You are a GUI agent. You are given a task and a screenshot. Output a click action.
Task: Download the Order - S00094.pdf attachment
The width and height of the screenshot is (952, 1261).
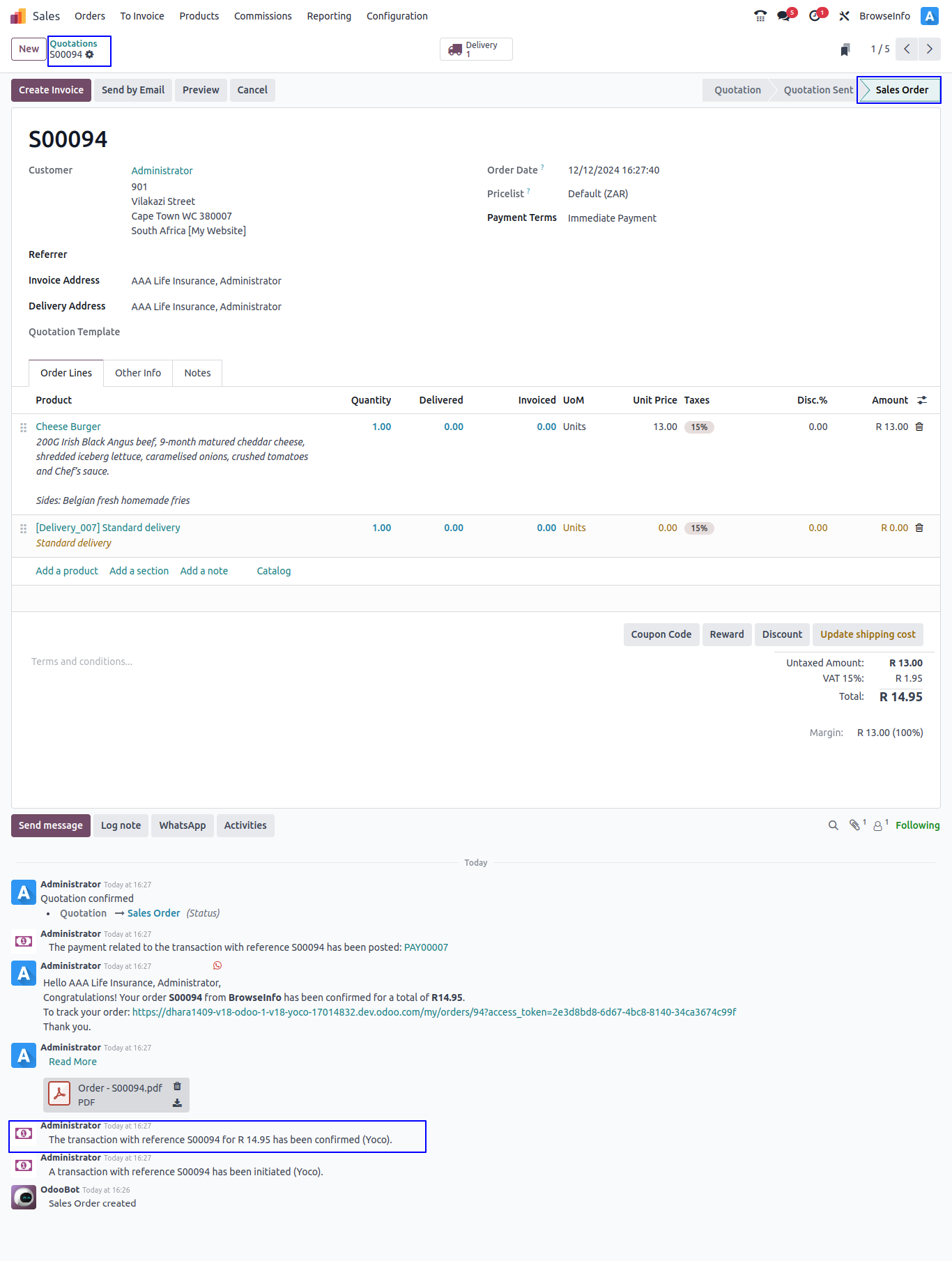pos(177,1103)
